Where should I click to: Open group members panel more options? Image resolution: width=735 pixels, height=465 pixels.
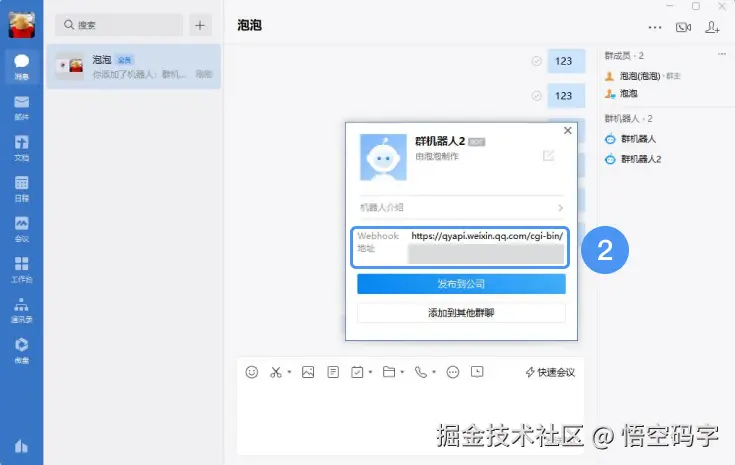coord(721,54)
